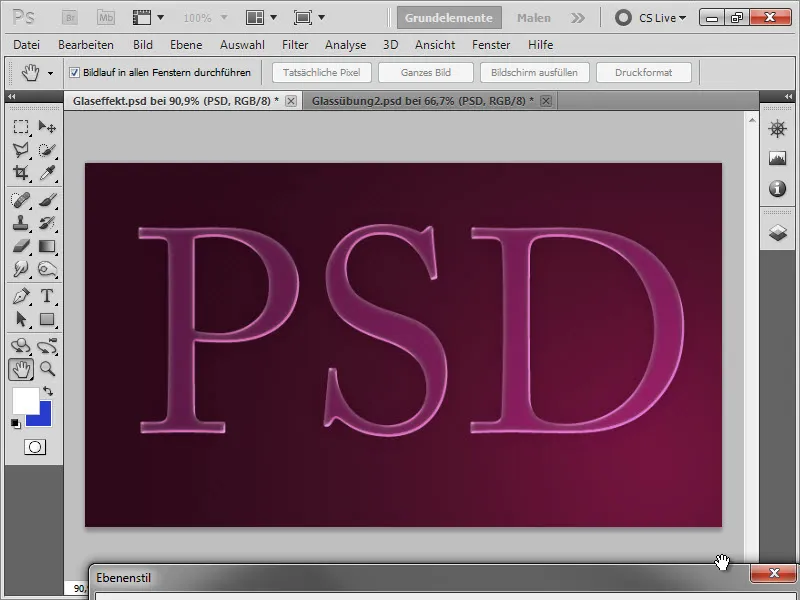Select the Spot Healing Brush tool

click(21, 200)
